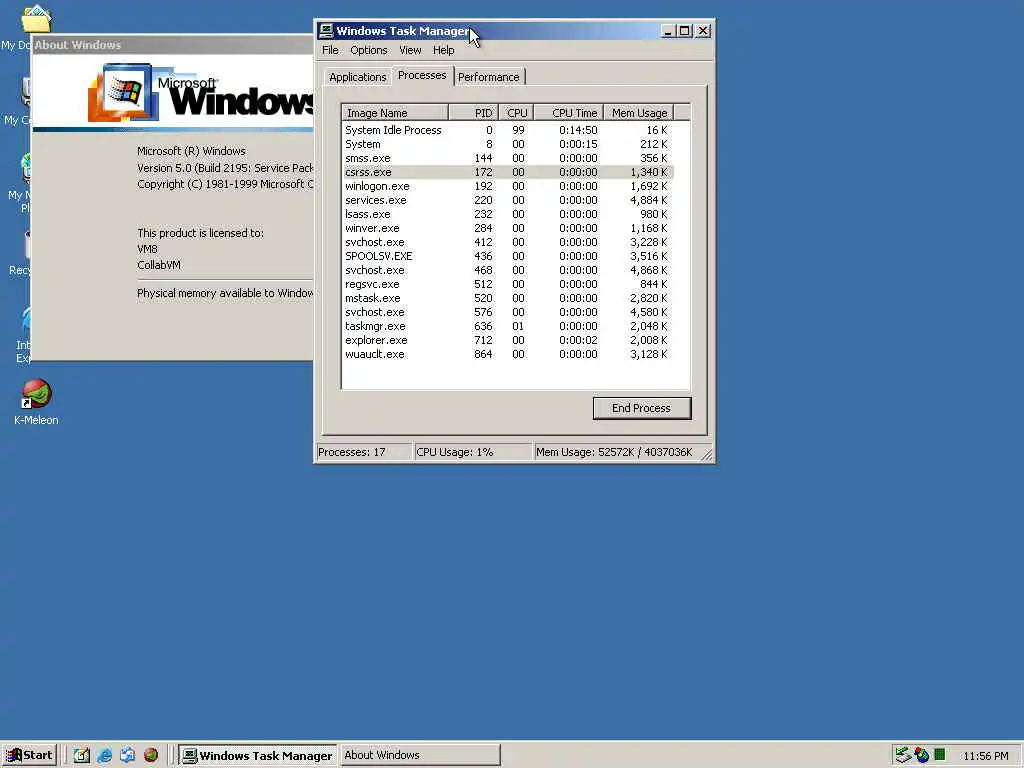Screen dimensions: 1024x768
Task: Click the About Windows title bar
Action: [172, 44]
